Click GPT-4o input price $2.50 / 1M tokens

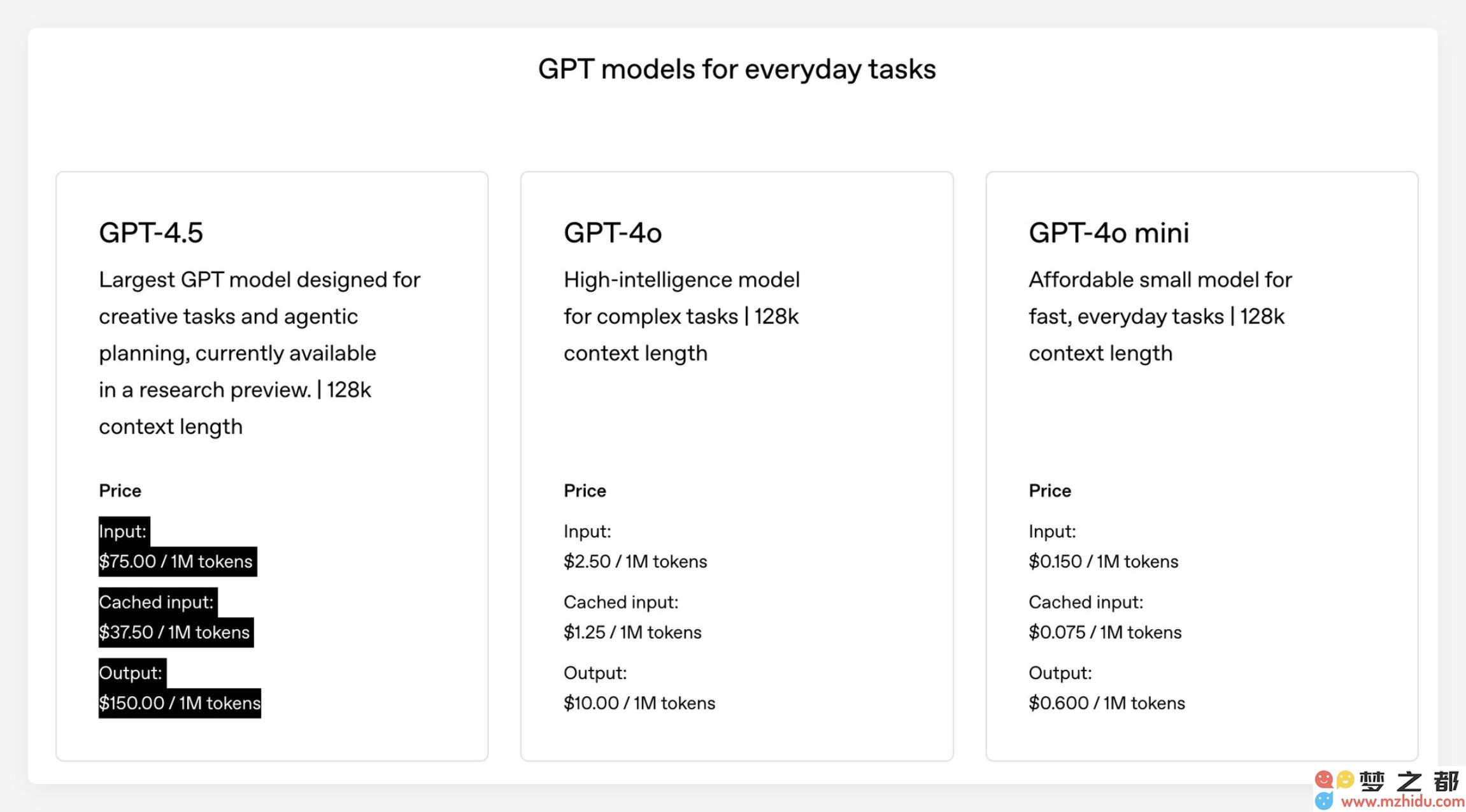(636, 561)
